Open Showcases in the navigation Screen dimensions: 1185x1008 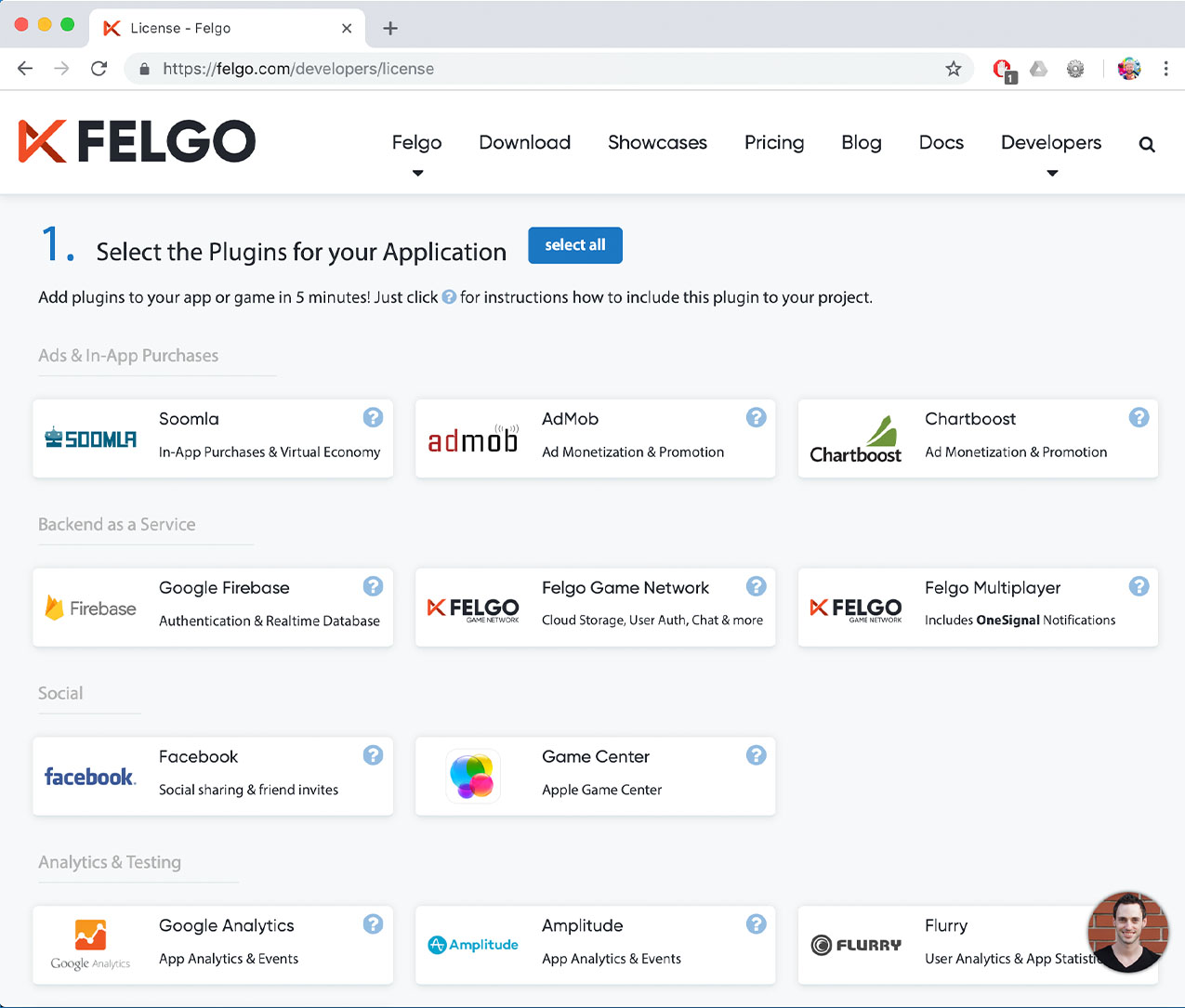click(657, 142)
